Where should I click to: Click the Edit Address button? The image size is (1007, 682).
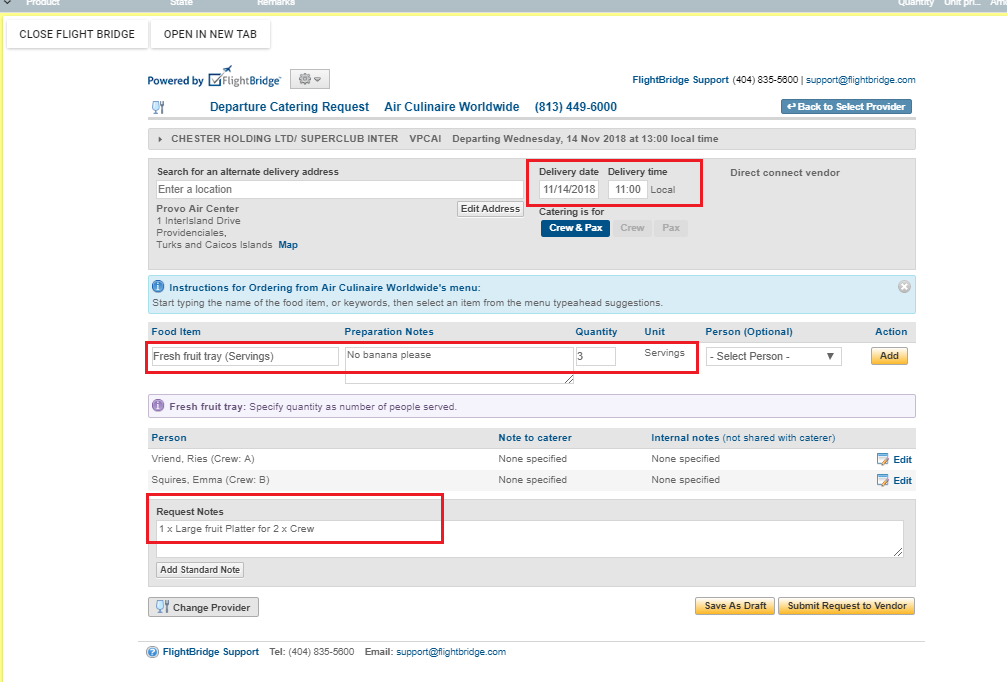coord(490,209)
